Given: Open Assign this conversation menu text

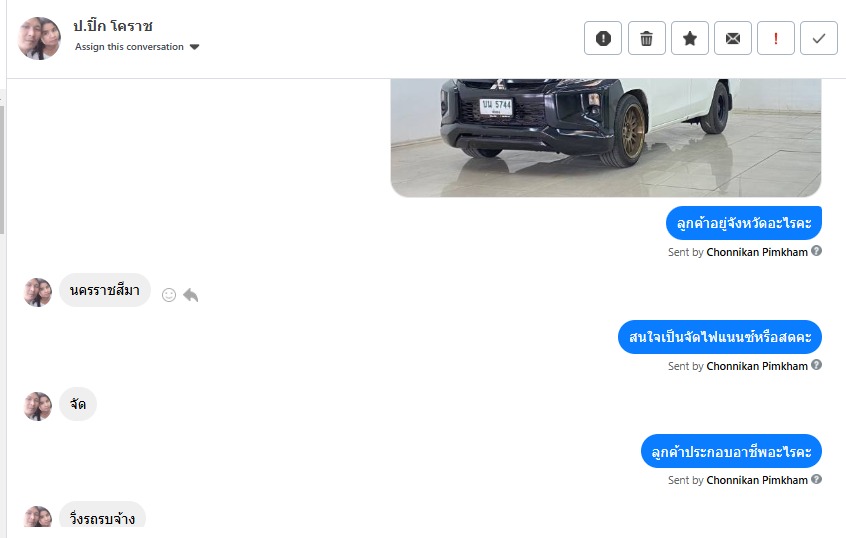Looking at the screenshot, I should (x=129, y=47).
